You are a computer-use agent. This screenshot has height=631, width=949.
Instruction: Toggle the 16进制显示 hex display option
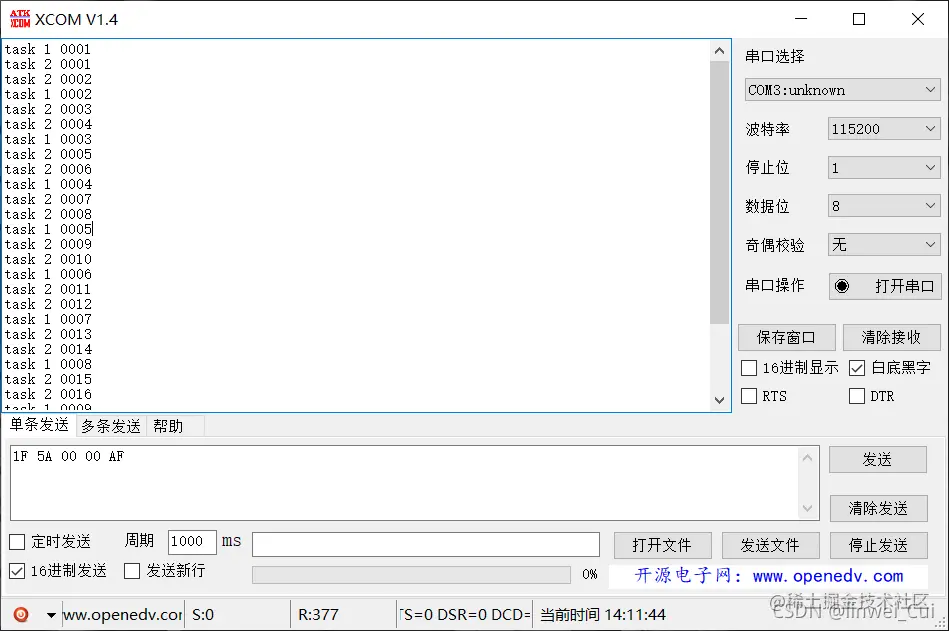point(748,368)
